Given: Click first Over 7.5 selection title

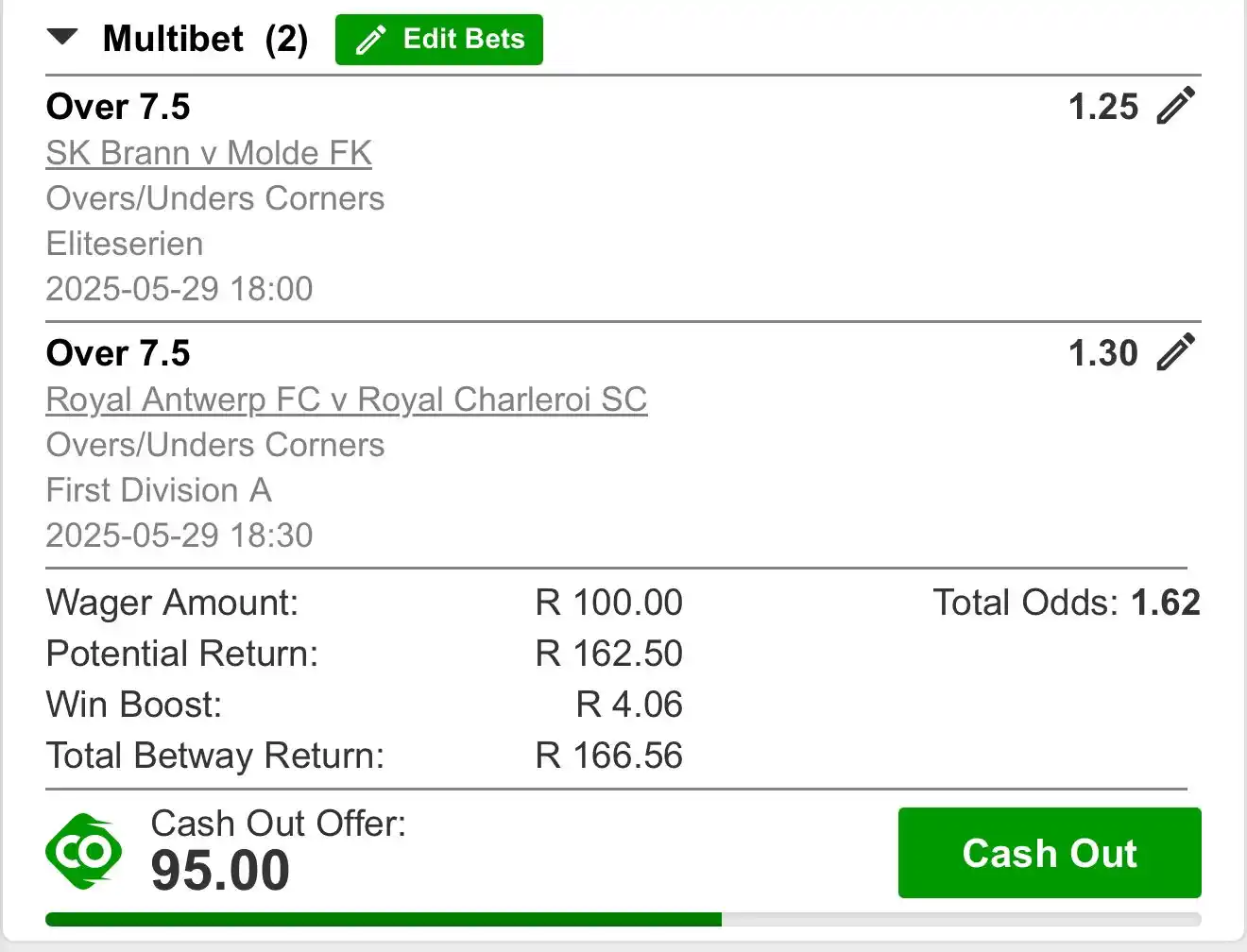Looking at the screenshot, I should click(118, 107).
